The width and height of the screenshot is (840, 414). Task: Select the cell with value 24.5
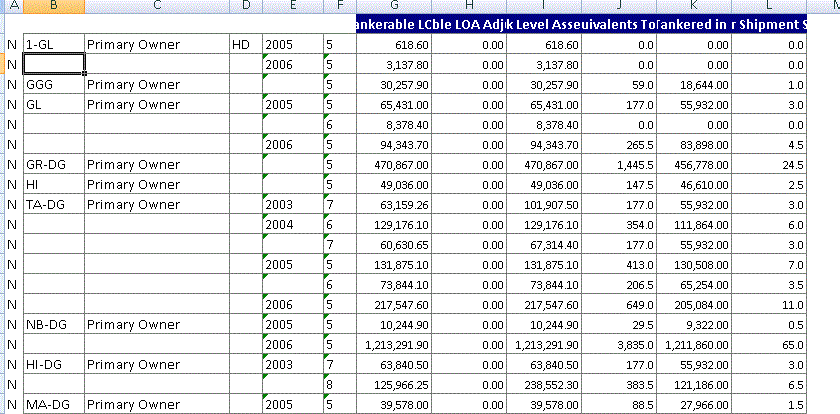click(769, 164)
